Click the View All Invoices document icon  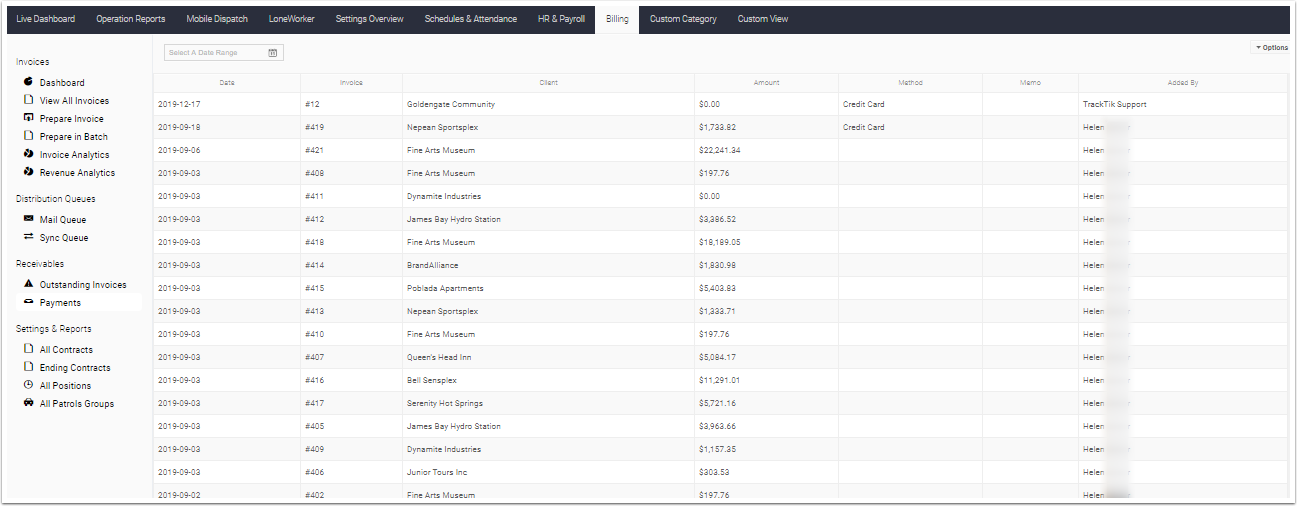29,100
